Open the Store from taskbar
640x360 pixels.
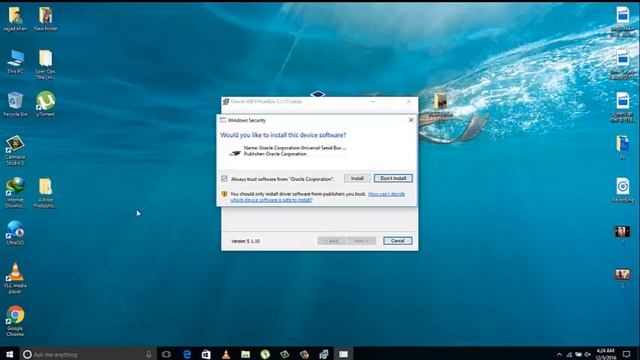pyautogui.click(x=206, y=354)
